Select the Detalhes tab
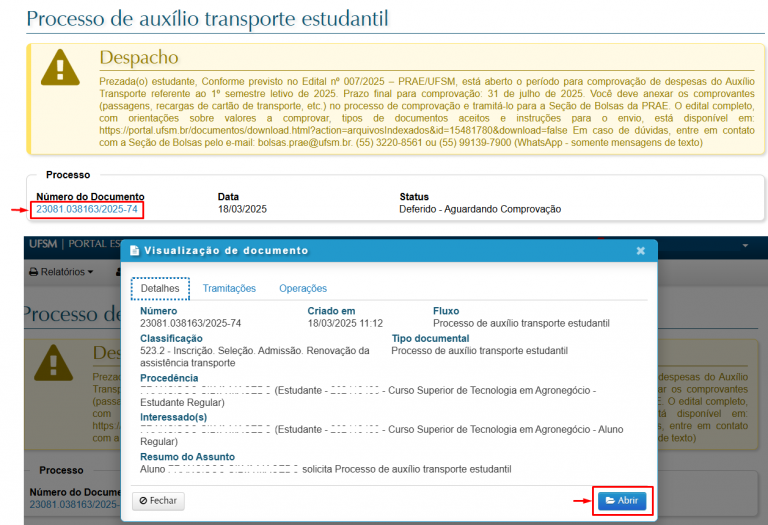 point(160,288)
